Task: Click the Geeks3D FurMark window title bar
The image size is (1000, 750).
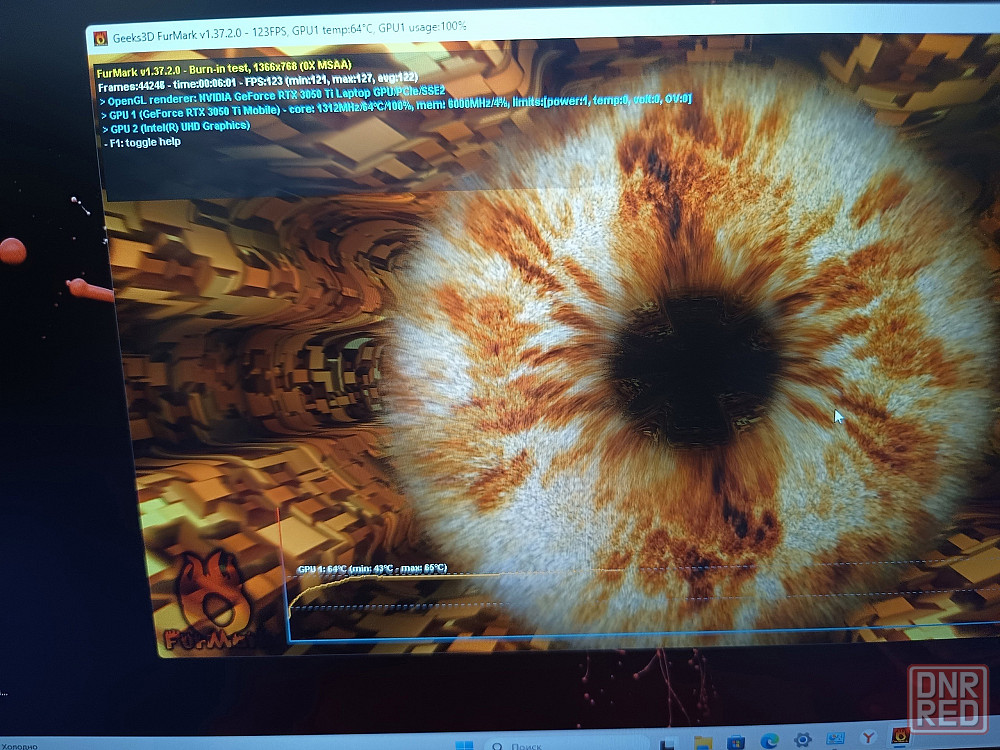Action: 542,31
